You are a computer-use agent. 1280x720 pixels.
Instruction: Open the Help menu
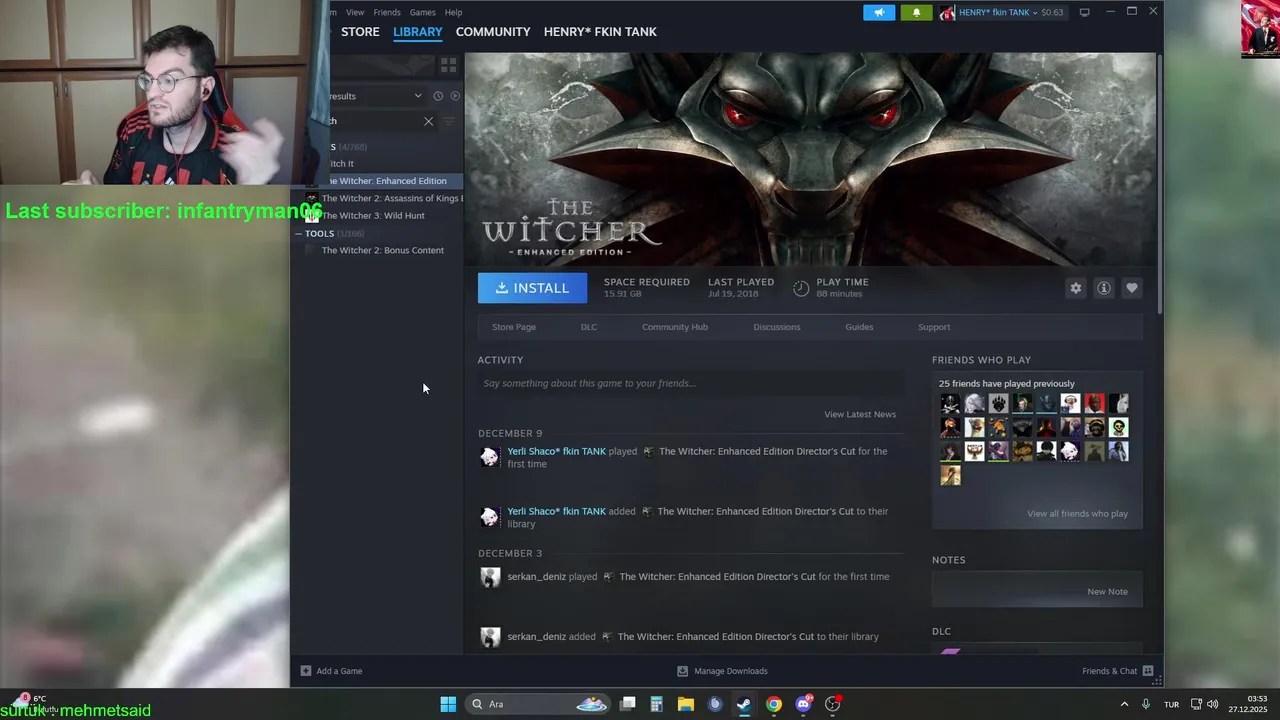click(x=453, y=12)
